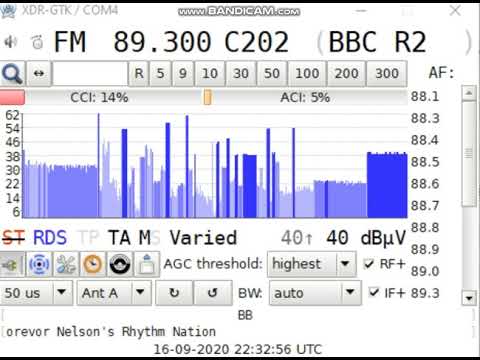Click the 89.300 frequency display
The image size is (480, 360).
162,42
